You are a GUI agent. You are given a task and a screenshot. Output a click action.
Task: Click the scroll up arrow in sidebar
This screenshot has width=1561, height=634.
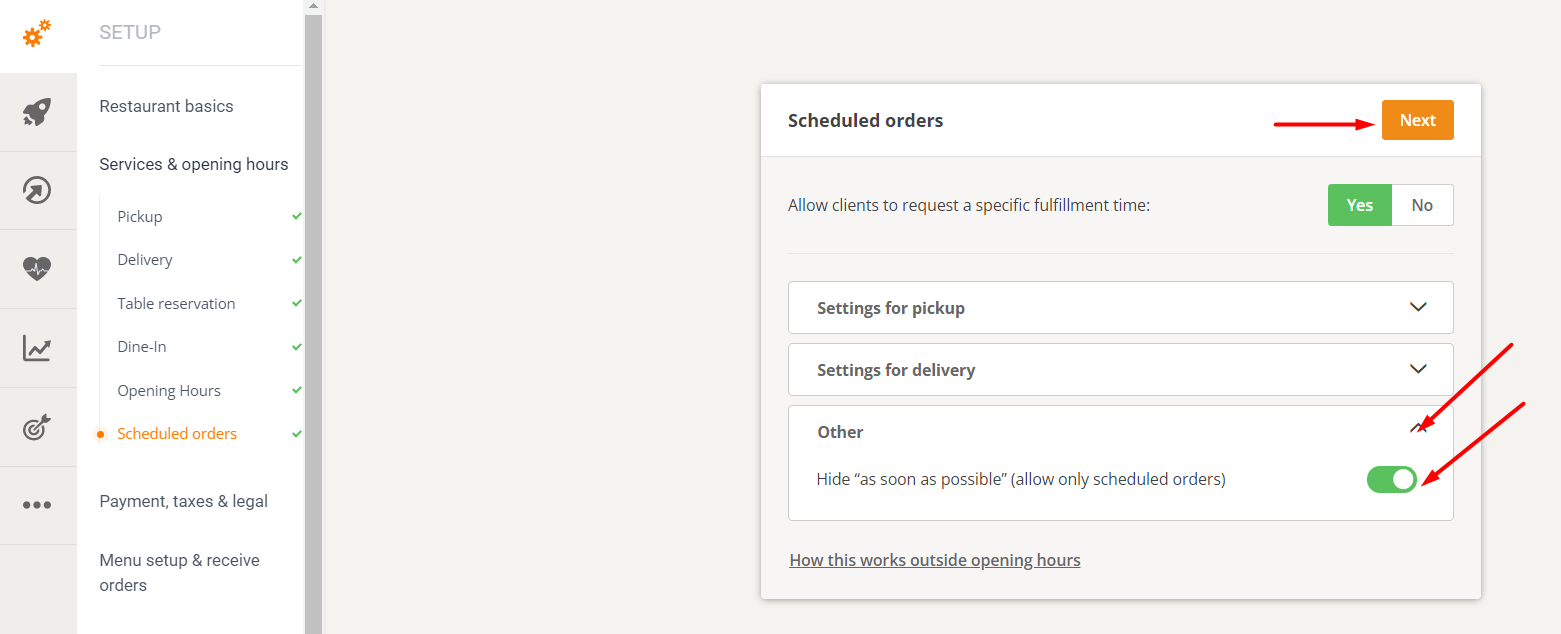point(313,6)
